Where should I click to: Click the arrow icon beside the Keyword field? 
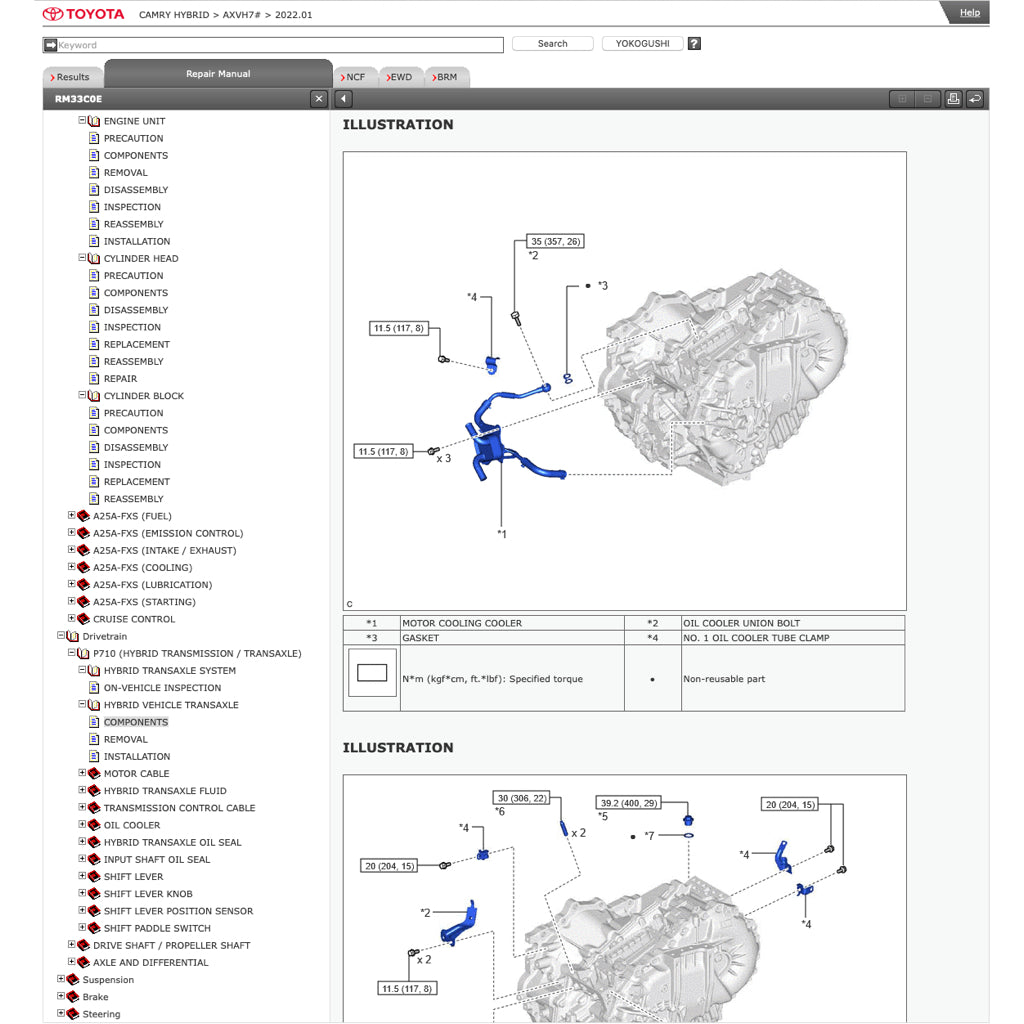[x=50, y=45]
